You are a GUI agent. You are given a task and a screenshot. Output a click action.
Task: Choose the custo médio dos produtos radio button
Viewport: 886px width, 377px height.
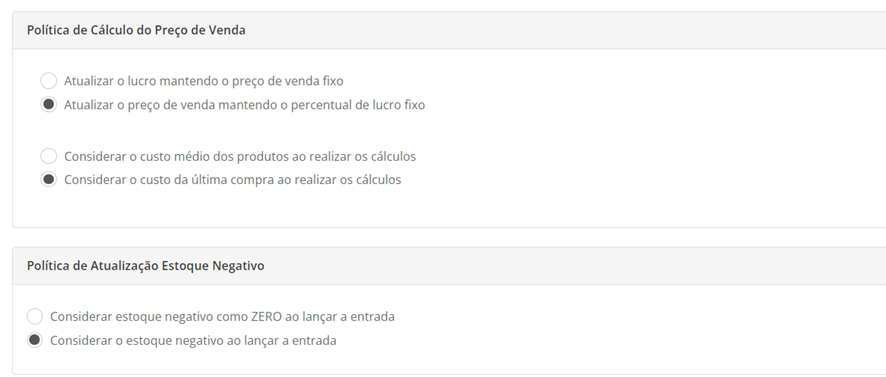tap(49, 156)
